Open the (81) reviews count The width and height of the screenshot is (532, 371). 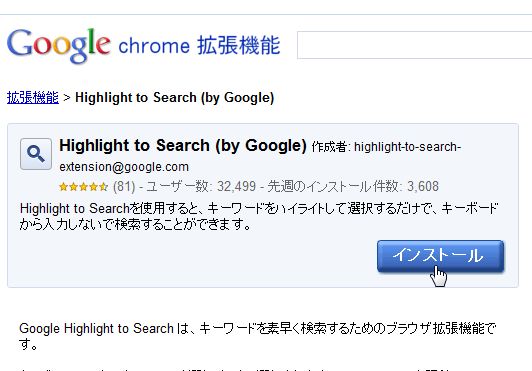pyautogui.click(x=124, y=186)
